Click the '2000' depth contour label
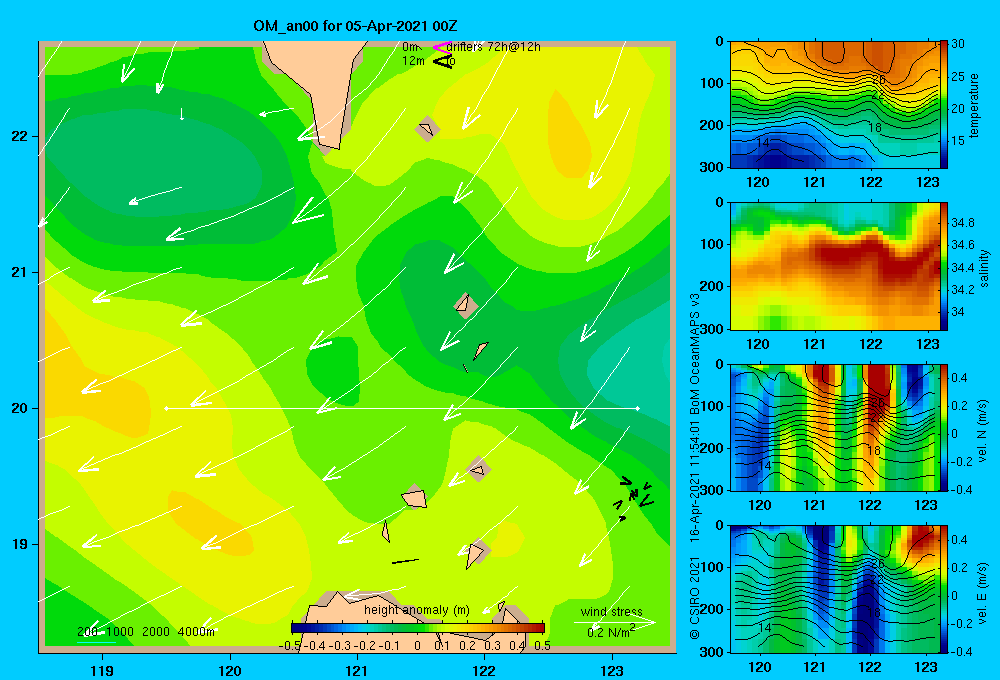This screenshot has height=680, width=1000. [x=156, y=632]
